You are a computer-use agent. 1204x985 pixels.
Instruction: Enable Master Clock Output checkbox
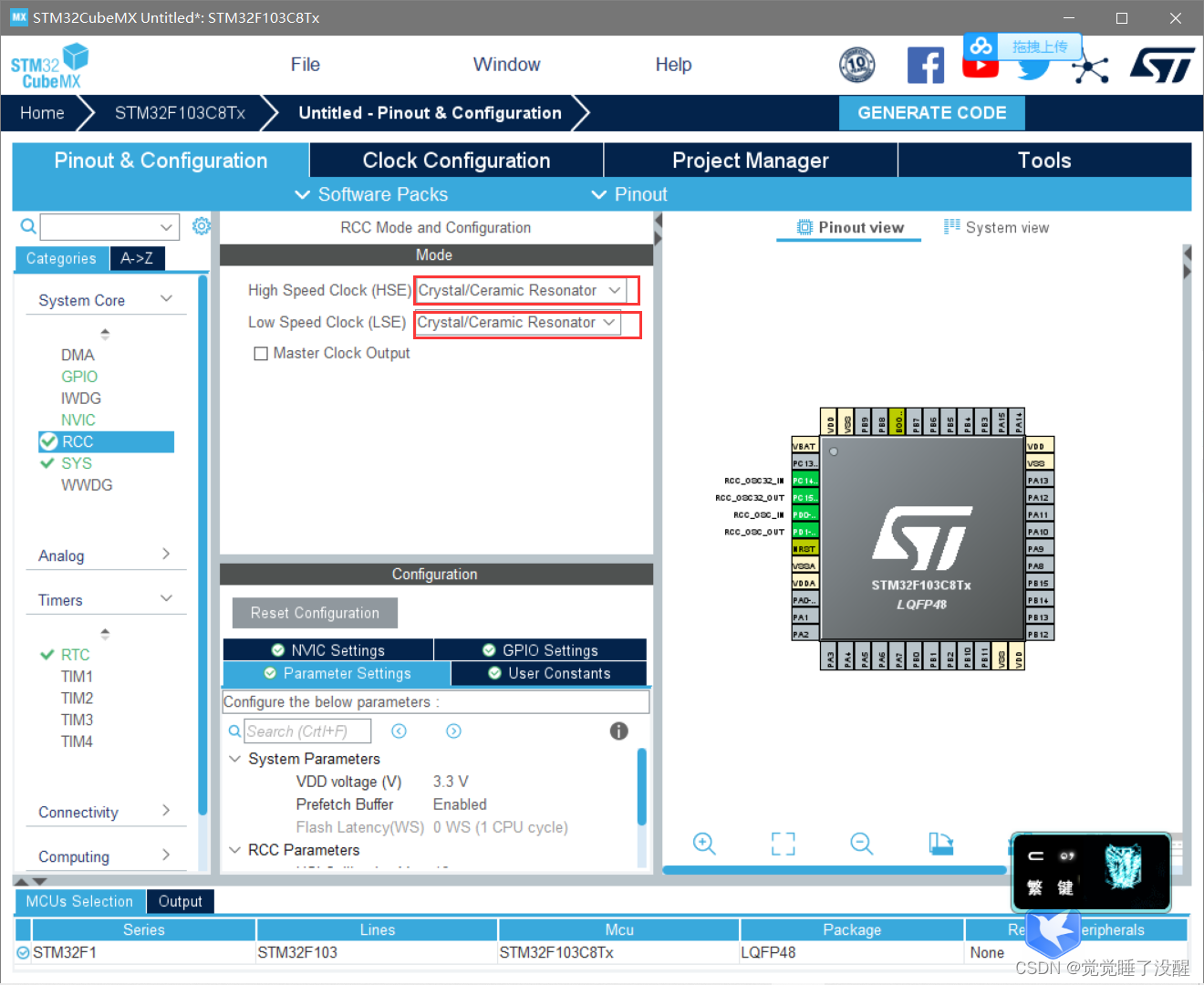261,353
